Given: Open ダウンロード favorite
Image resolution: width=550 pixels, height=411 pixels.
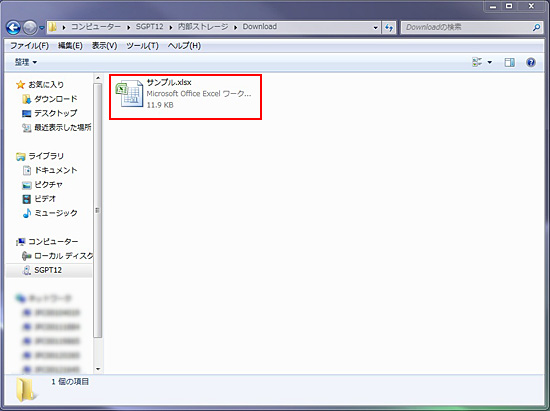Looking at the screenshot, I should [x=56, y=99].
